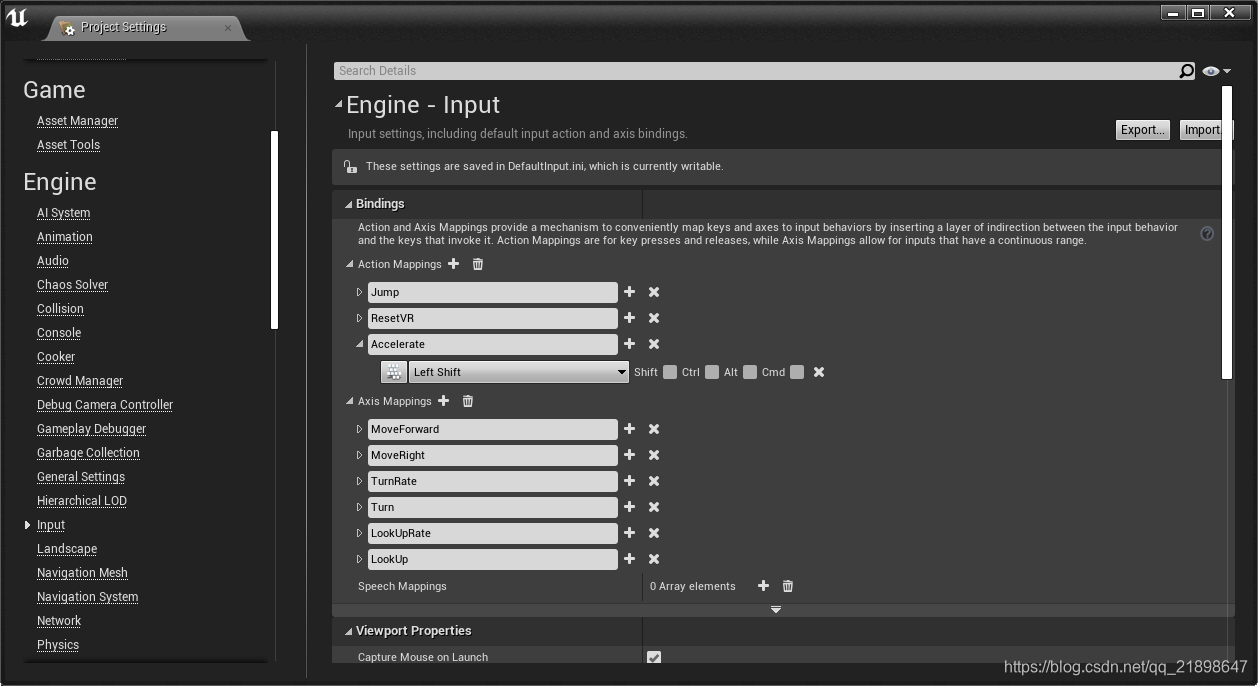This screenshot has height=686, width=1258.
Task: Open the key picker icon beside Left Shift
Action: coord(393,371)
